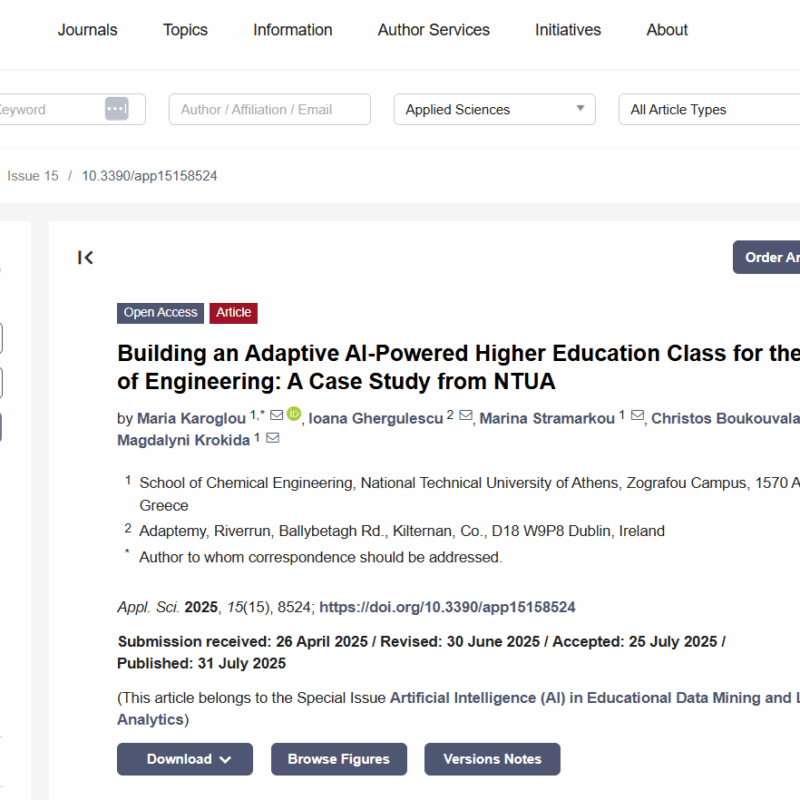800x800 pixels.
Task: Open the Initiatives menu
Action: [568, 30]
